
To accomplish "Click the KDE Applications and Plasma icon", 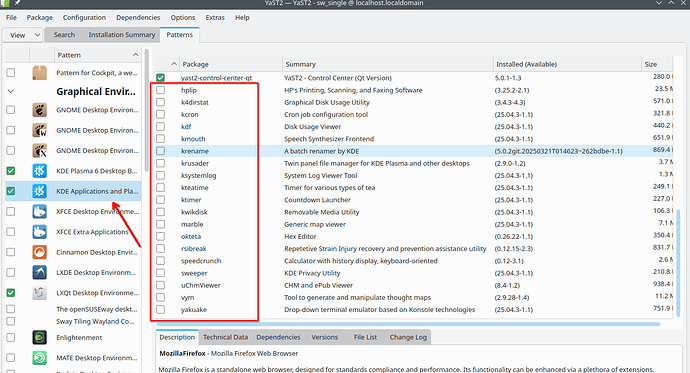I will 40,191.
